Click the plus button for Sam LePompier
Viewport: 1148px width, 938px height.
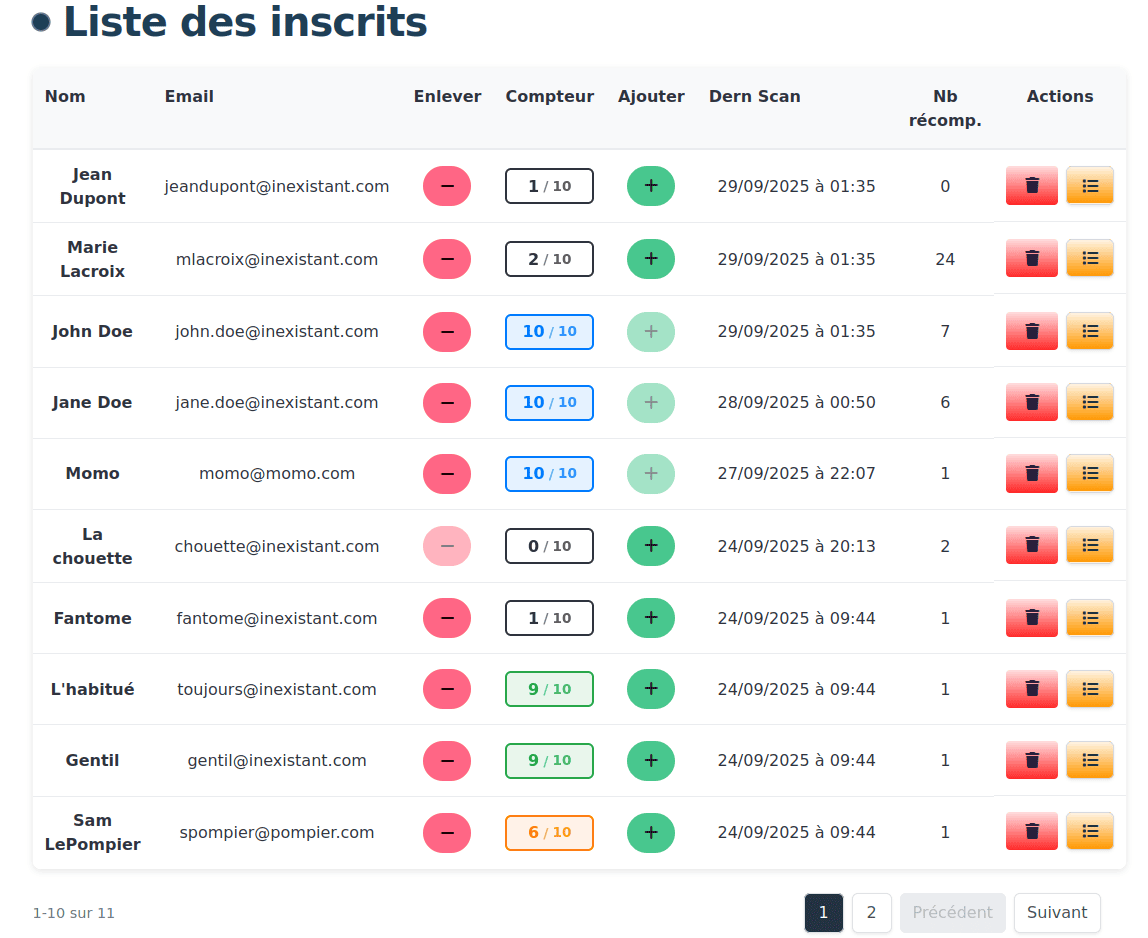pyautogui.click(x=651, y=832)
